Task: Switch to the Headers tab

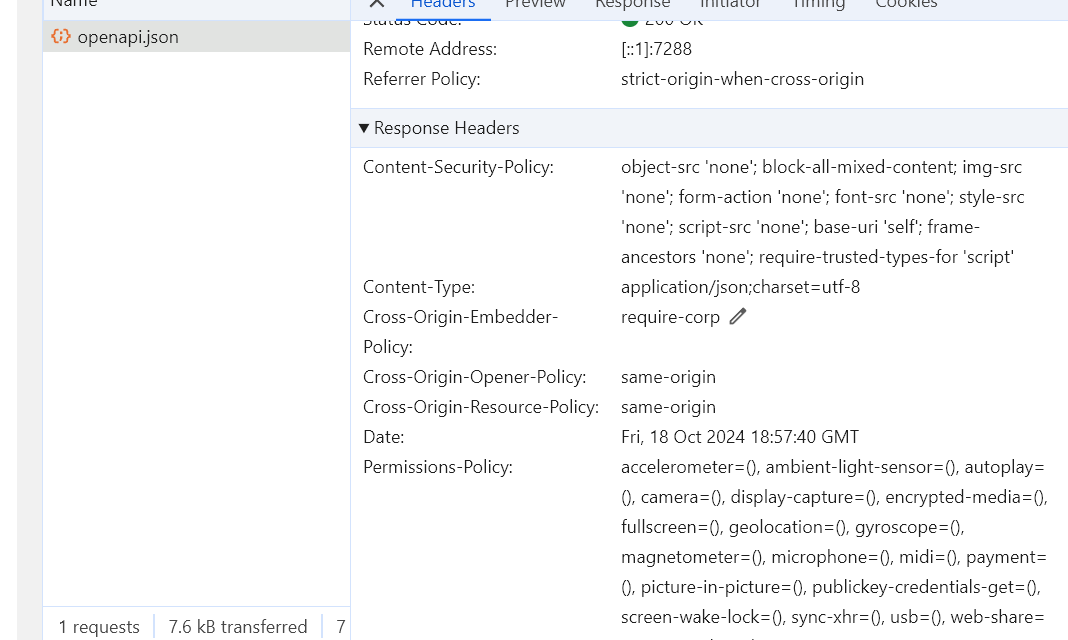Action: click(442, 5)
